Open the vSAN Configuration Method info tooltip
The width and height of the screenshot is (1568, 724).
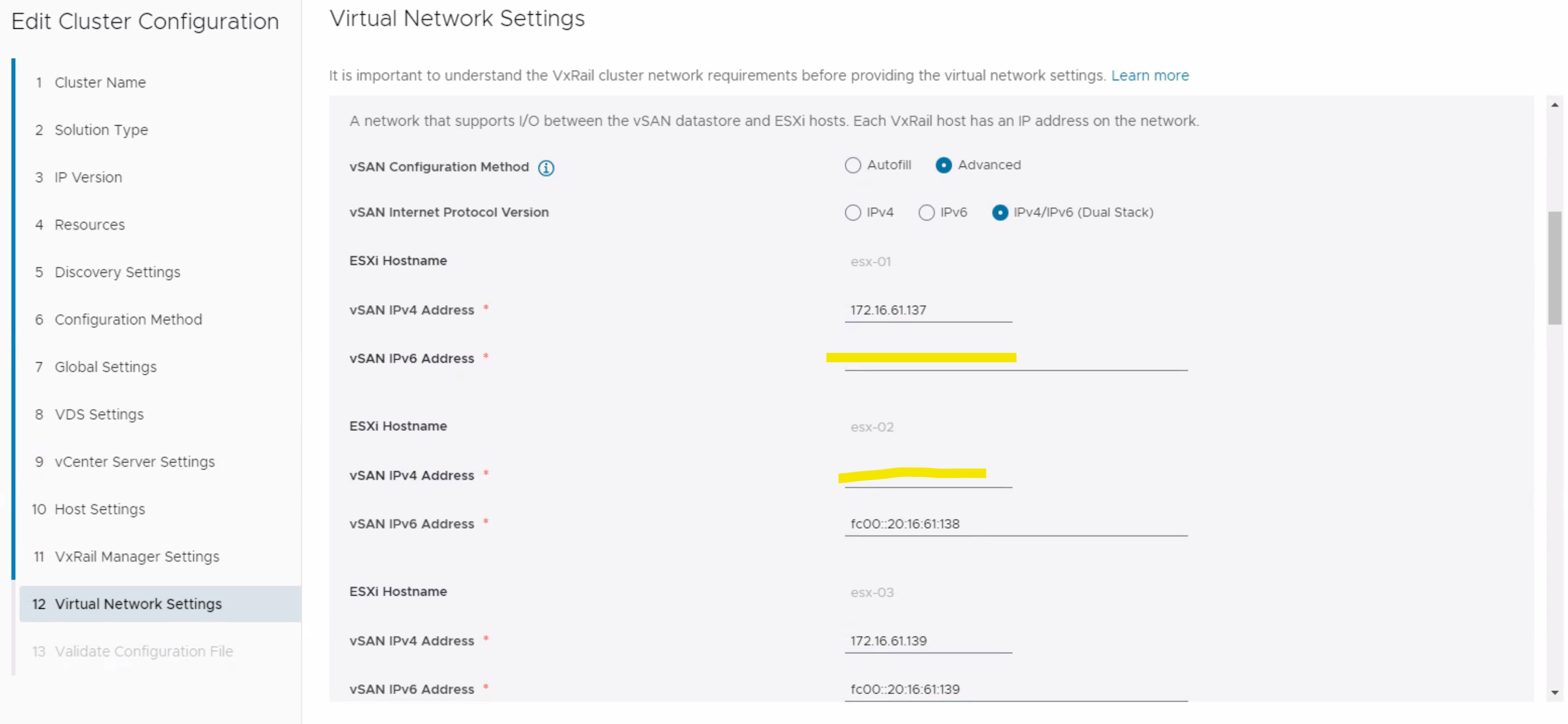[545, 168]
